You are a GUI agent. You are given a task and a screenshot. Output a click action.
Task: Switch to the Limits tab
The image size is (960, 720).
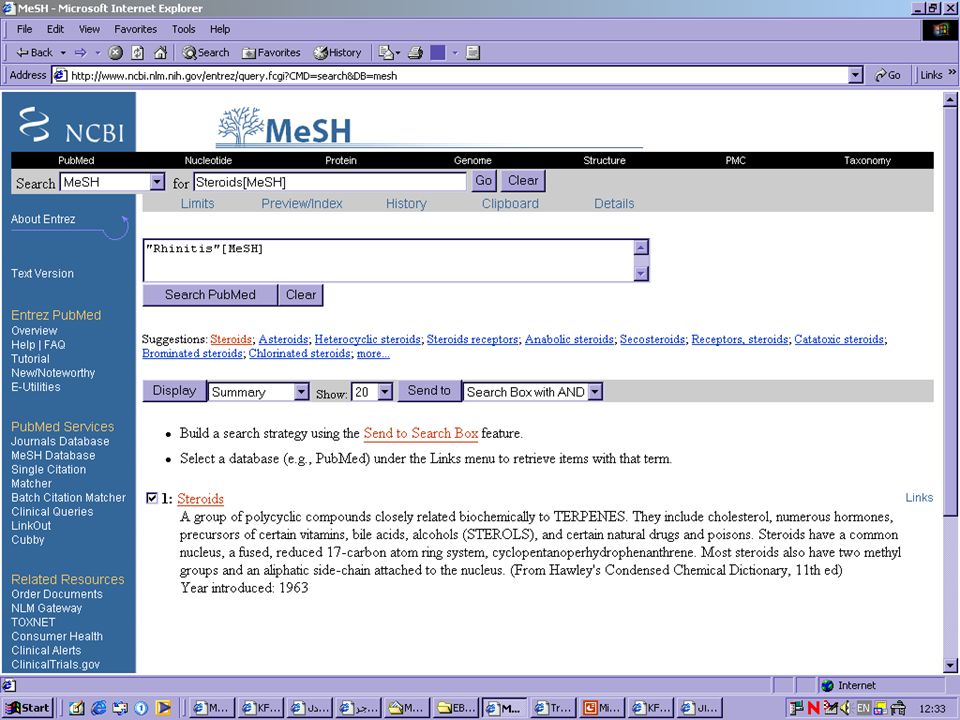tap(197, 203)
